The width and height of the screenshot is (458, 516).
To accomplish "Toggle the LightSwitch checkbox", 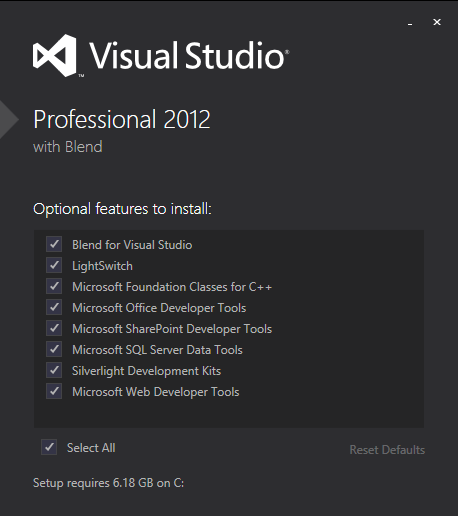I will pyautogui.click(x=54, y=265).
